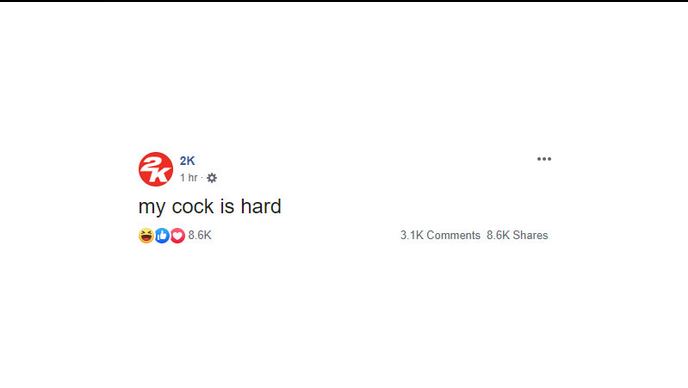Open the 2K page name link
The image size is (688, 388).
pyautogui.click(x=187, y=161)
